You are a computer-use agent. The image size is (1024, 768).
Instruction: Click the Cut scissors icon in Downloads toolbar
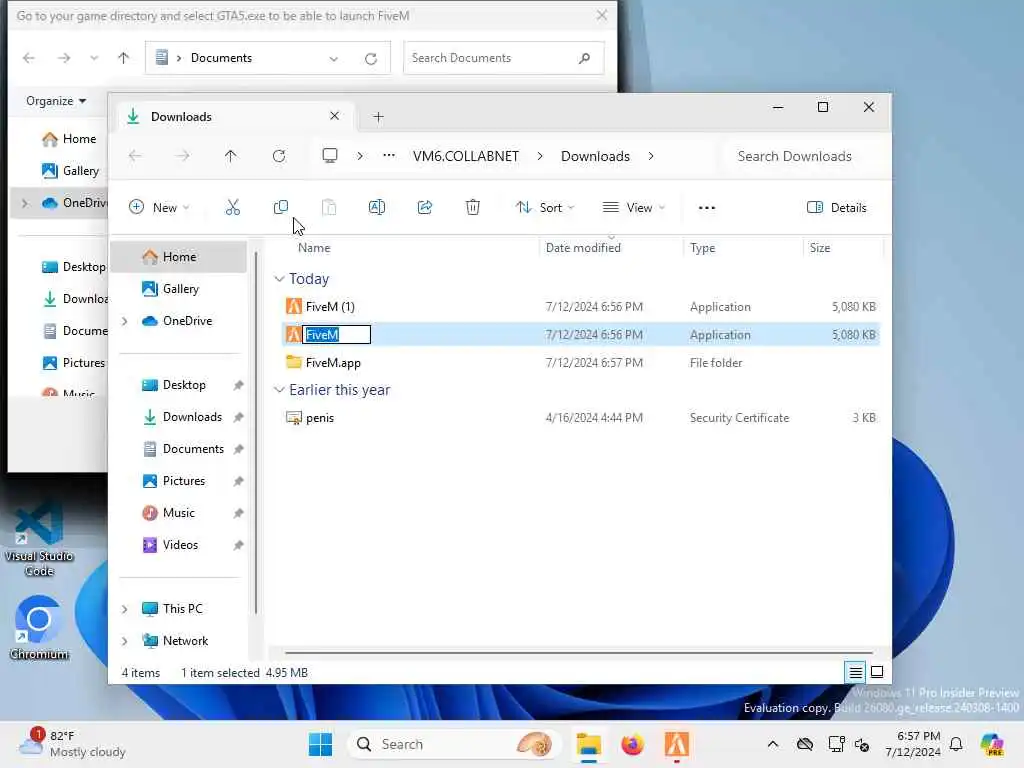click(x=232, y=208)
